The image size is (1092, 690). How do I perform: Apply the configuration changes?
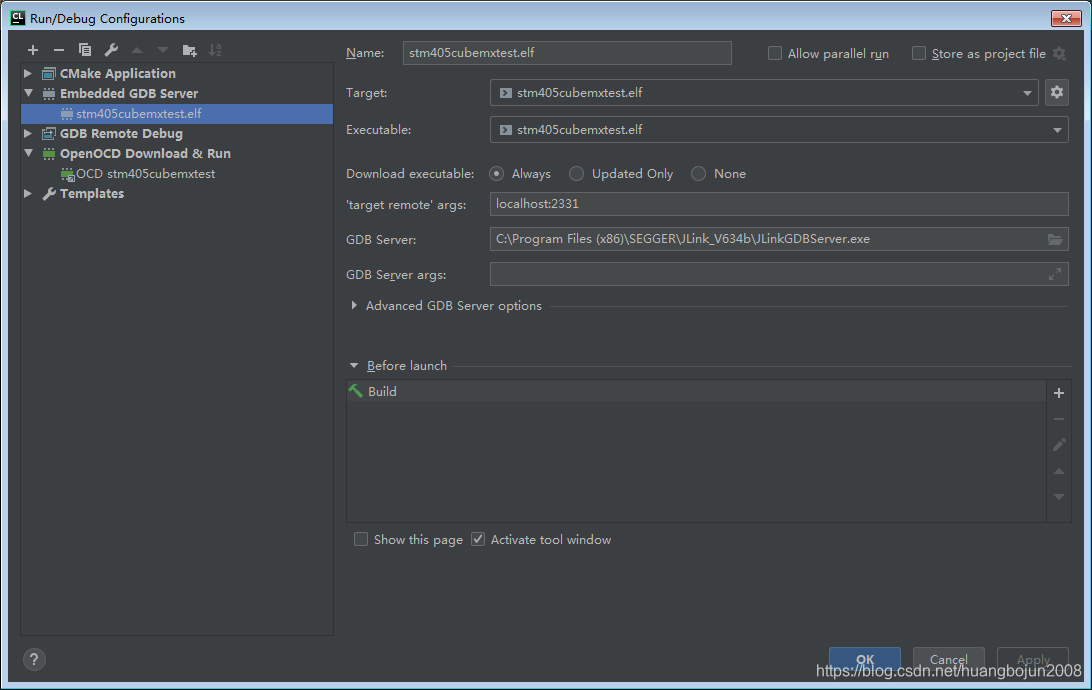[x=1032, y=660]
